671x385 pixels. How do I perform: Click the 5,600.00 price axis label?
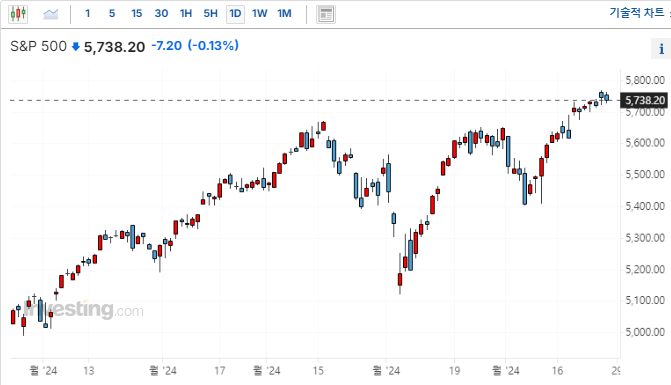point(645,143)
